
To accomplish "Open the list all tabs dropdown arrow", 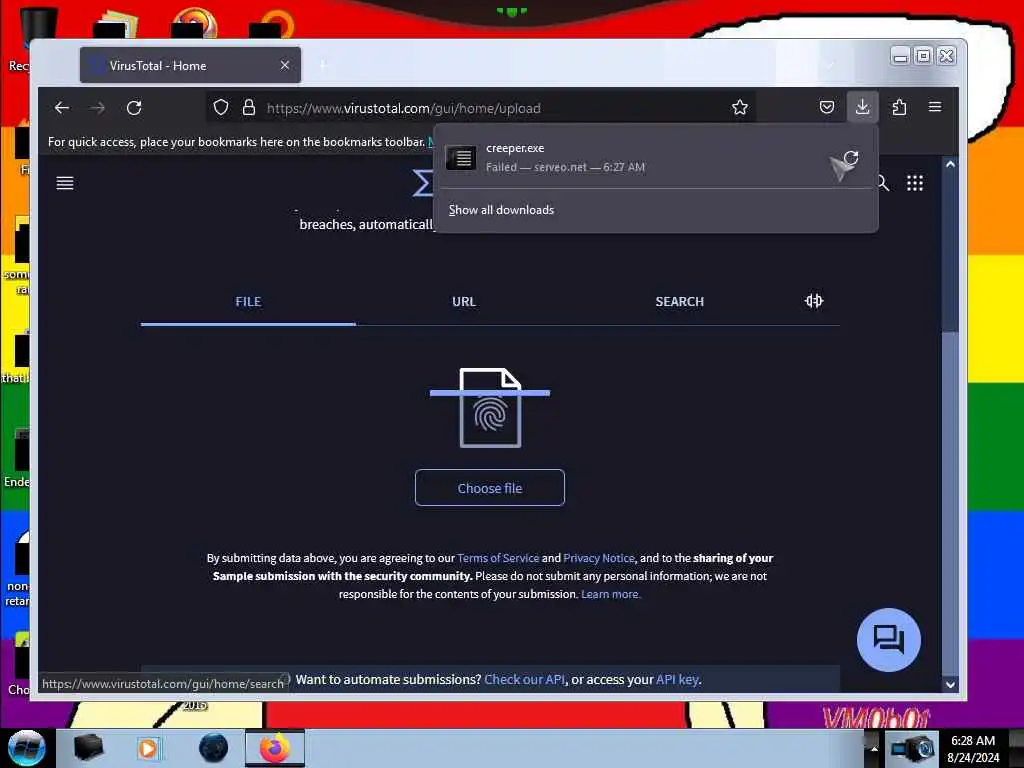I will pos(830,65).
